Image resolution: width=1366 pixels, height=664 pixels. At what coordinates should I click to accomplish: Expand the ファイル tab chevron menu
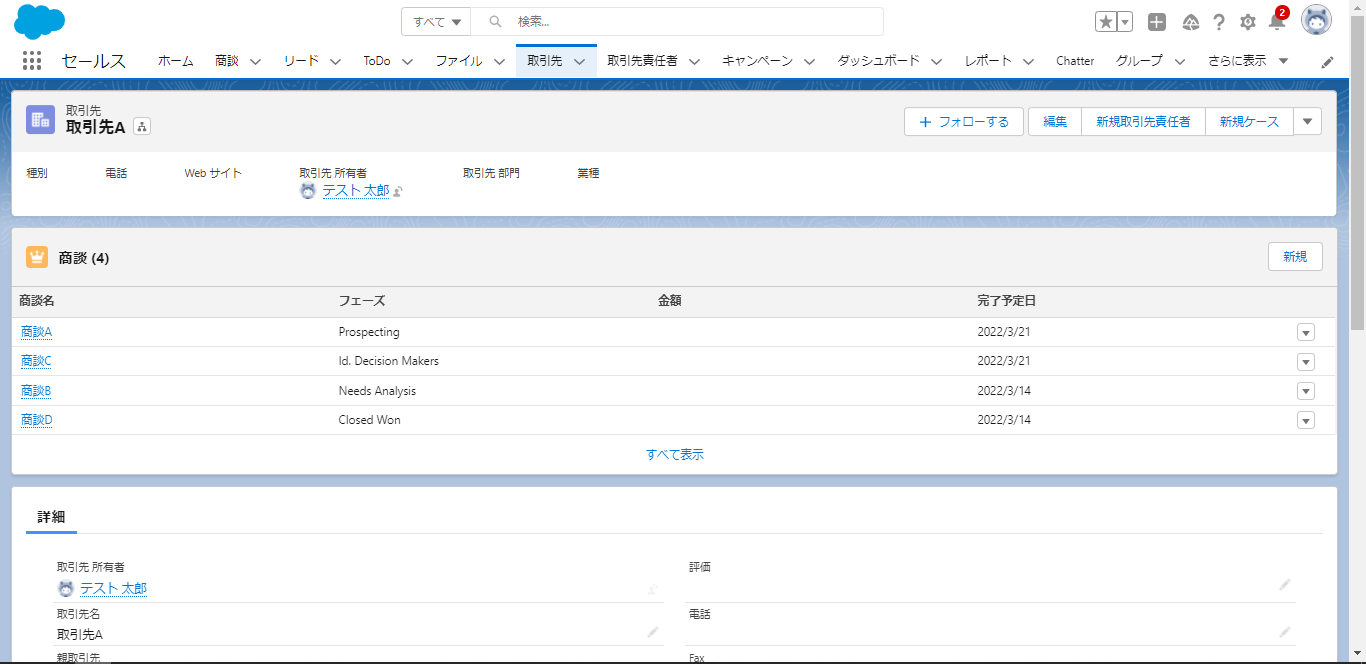pyautogui.click(x=498, y=61)
